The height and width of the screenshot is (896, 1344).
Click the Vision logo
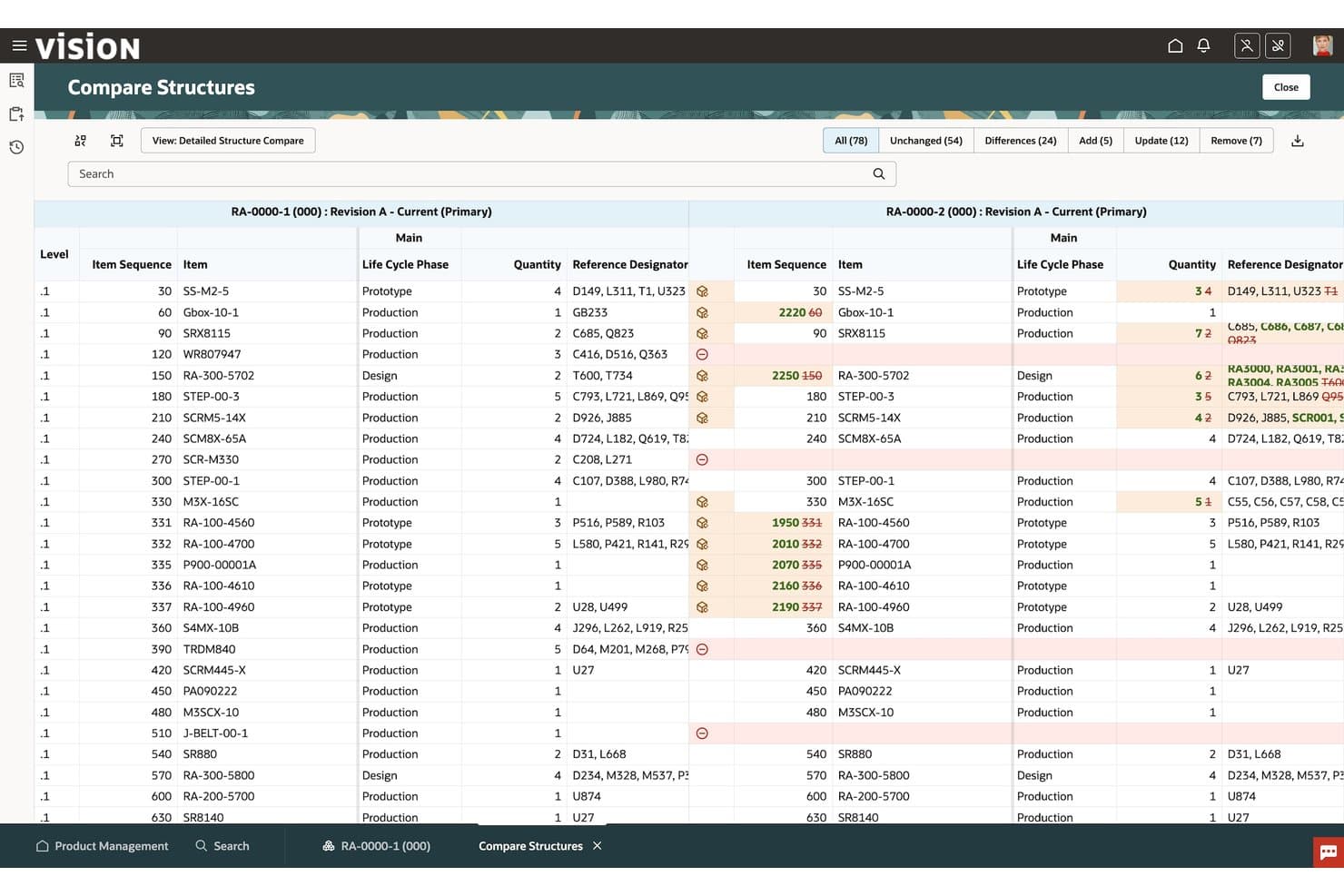(87, 46)
